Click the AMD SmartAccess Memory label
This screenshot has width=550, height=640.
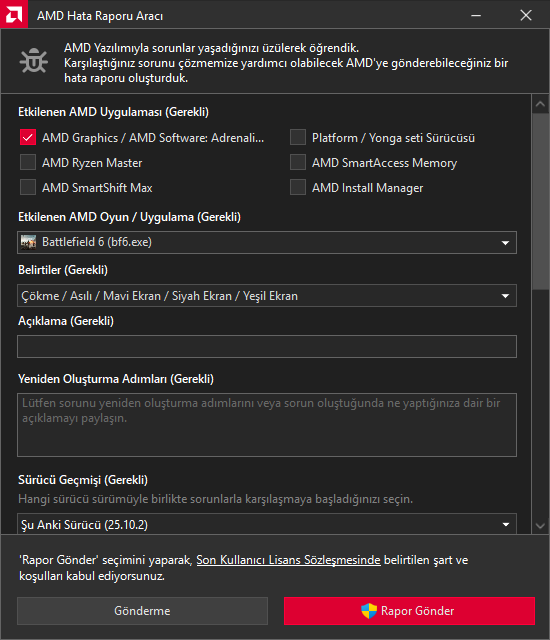(384, 163)
